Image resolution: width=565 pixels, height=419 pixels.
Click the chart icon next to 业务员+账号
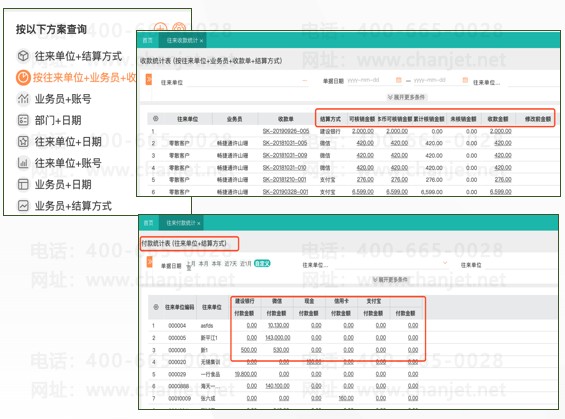(23, 99)
